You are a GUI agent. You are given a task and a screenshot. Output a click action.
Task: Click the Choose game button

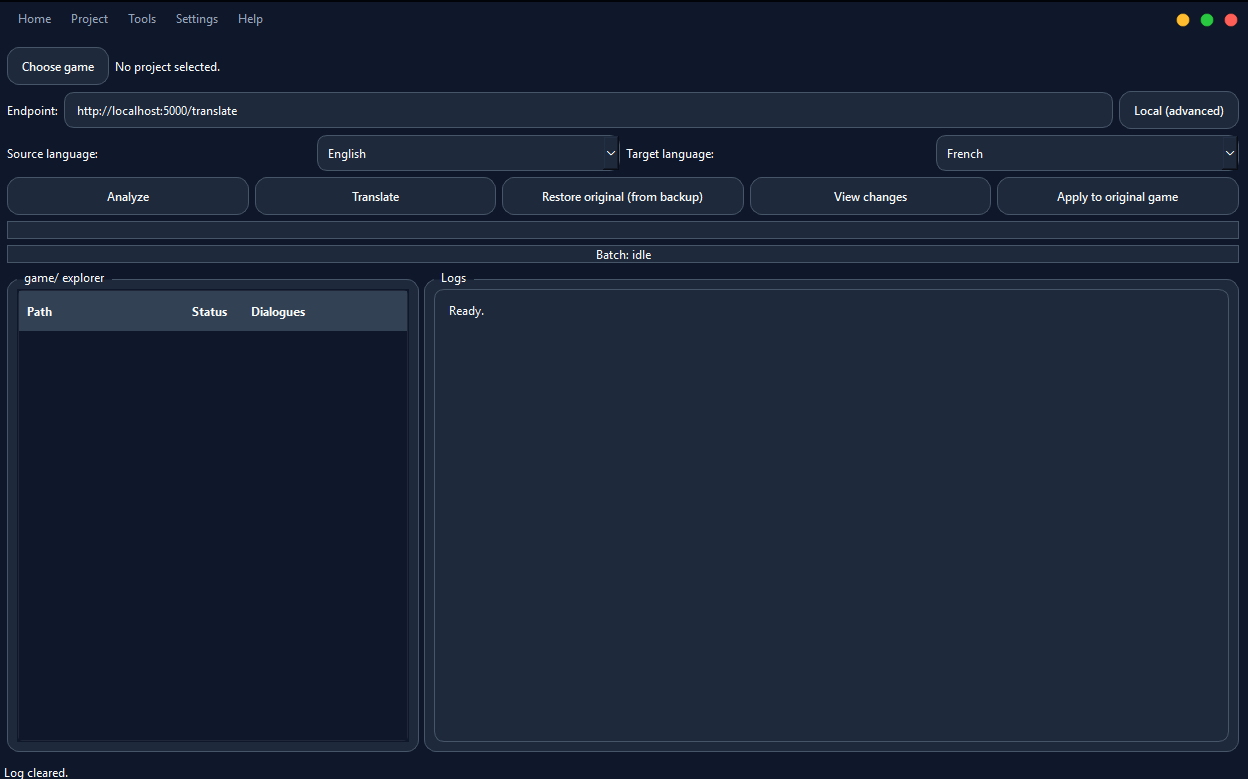point(58,67)
